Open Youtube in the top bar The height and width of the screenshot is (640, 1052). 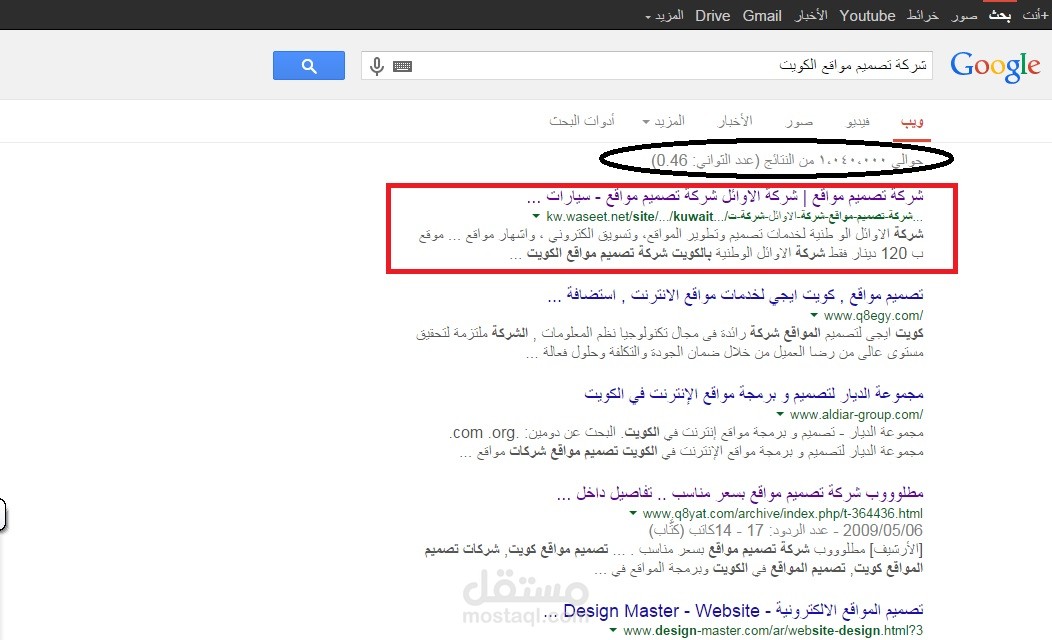(x=867, y=15)
